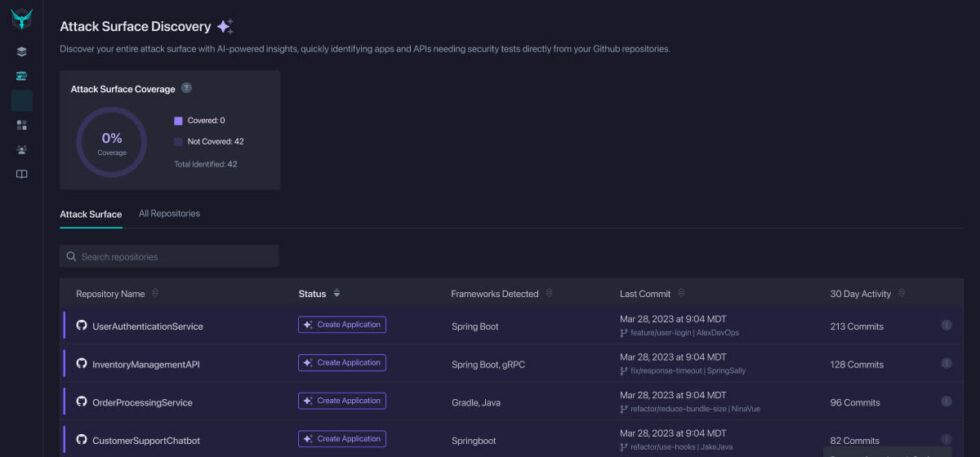Create Application for InventoryManagementAPI
Screen dimensions: 980x457
342,363
